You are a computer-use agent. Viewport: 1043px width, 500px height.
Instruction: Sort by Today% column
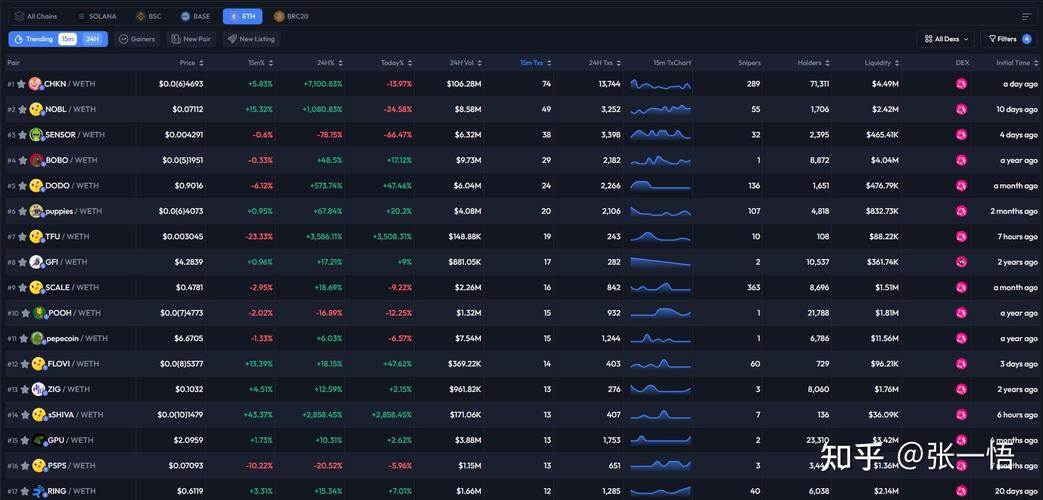coord(396,63)
